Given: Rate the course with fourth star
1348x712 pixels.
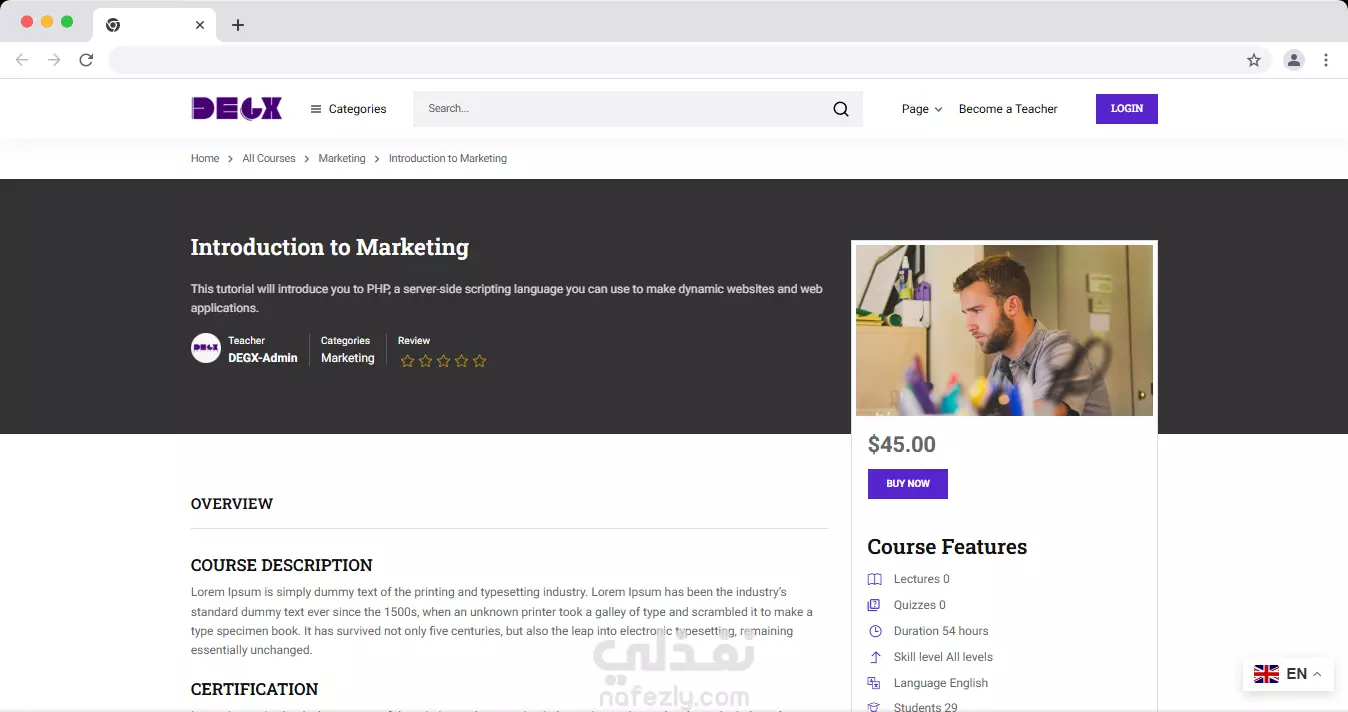Looking at the screenshot, I should [461, 361].
